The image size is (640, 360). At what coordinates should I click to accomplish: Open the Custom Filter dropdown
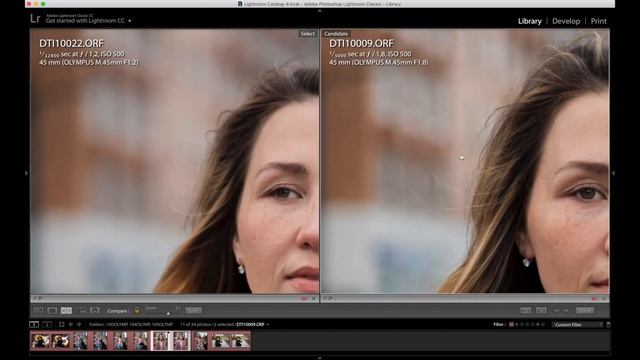tap(577, 324)
